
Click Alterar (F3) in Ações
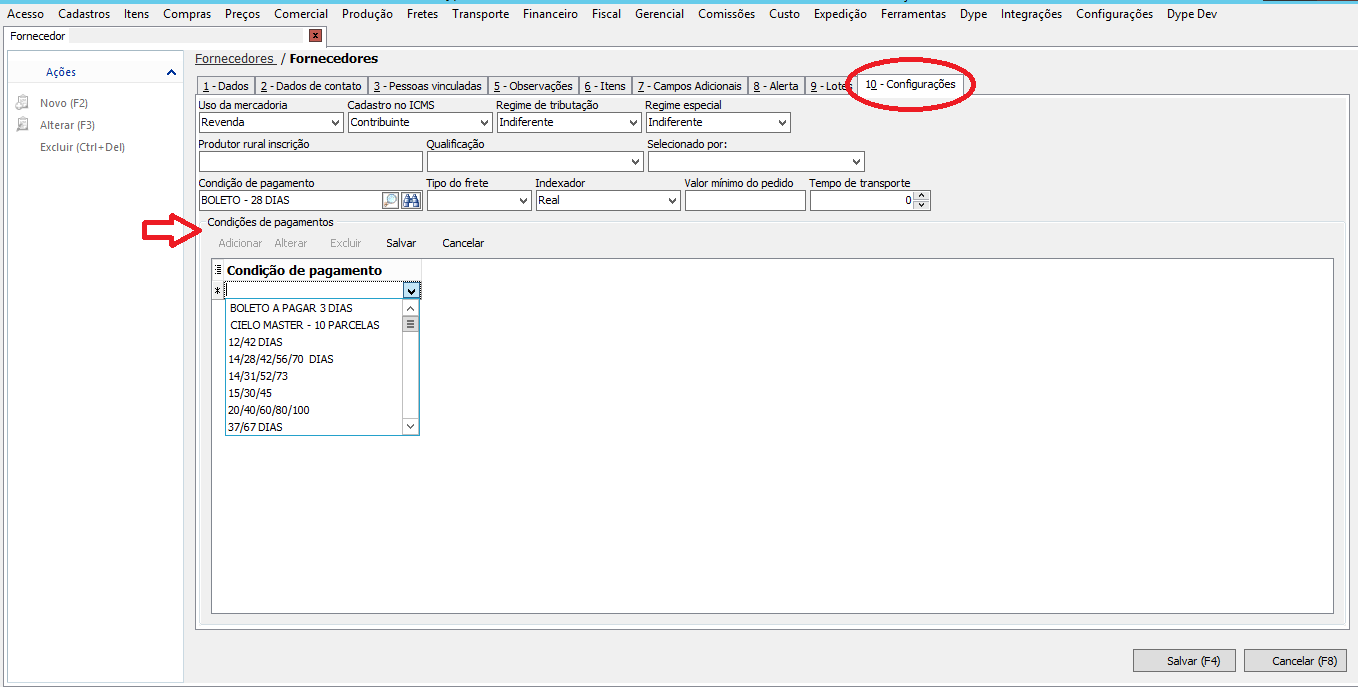(67, 125)
